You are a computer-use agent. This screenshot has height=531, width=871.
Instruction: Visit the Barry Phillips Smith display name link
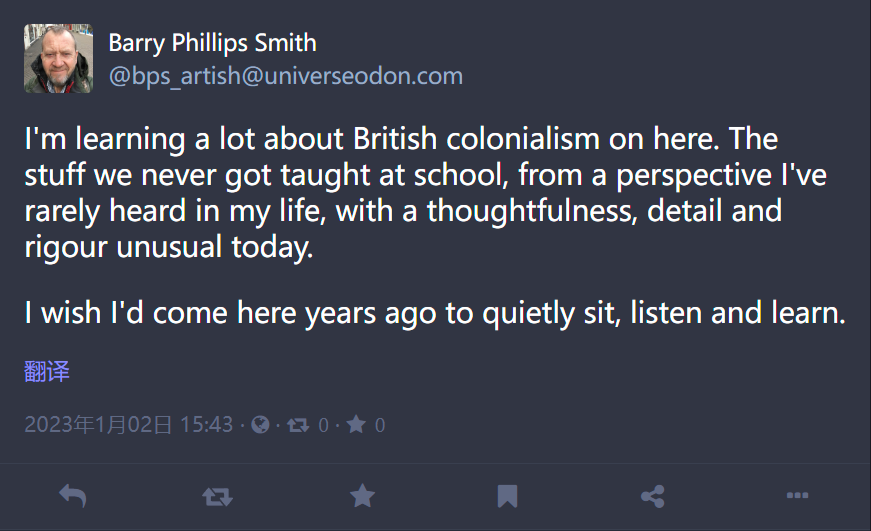point(212,43)
